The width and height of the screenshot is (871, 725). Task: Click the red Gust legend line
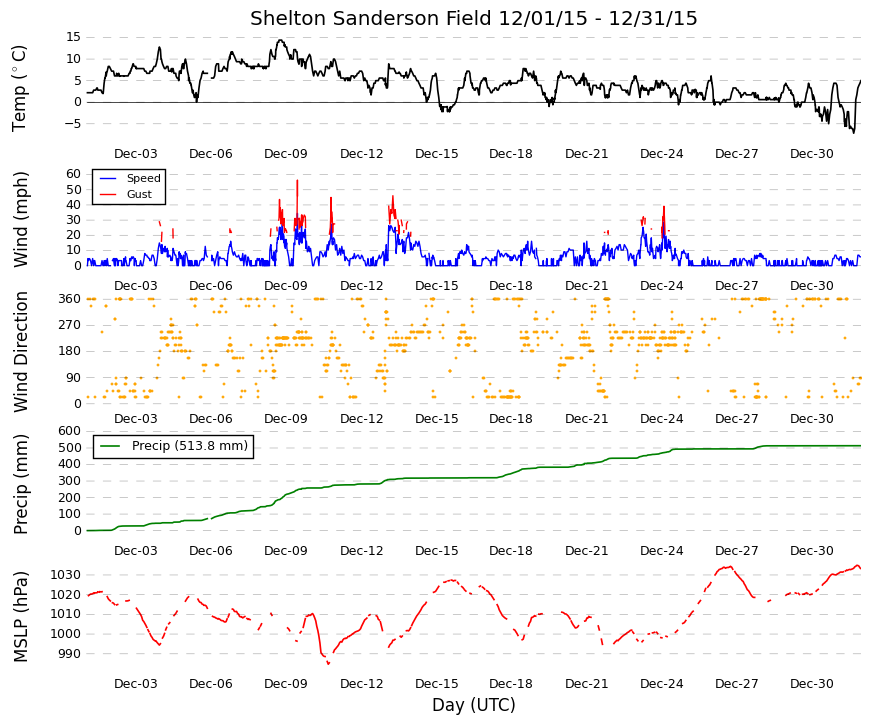[x=108, y=194]
